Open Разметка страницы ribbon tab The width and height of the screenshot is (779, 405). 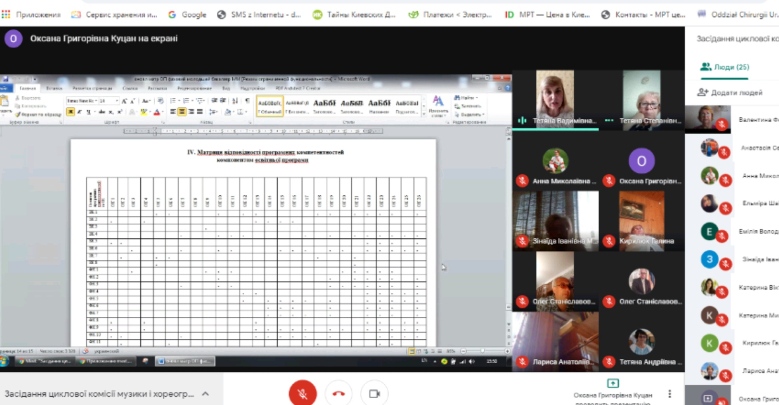point(92,88)
